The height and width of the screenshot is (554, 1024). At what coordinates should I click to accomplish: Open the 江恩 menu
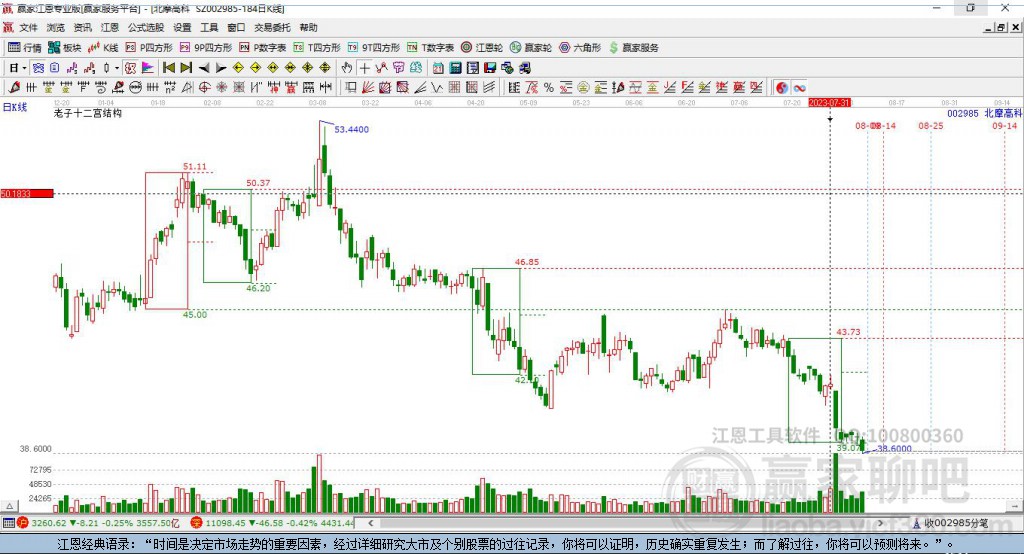click(110, 27)
